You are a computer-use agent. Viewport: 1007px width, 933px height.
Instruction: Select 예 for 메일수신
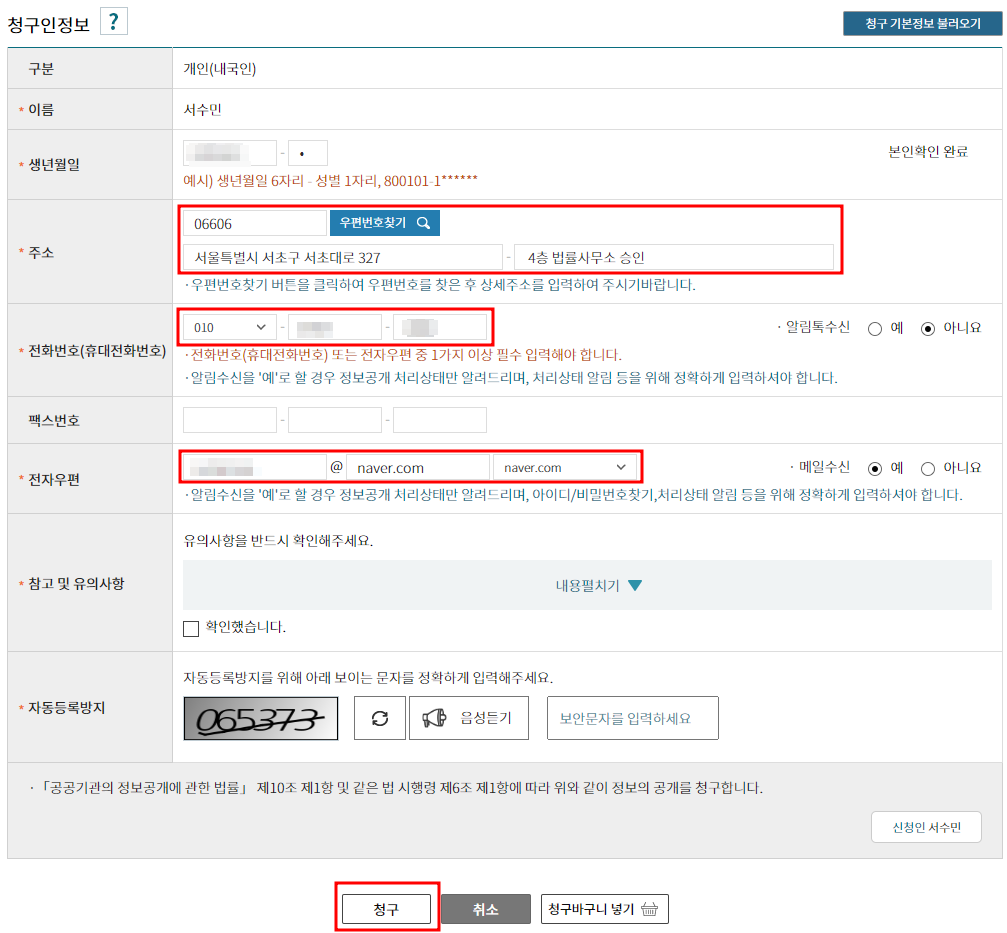(x=875, y=468)
